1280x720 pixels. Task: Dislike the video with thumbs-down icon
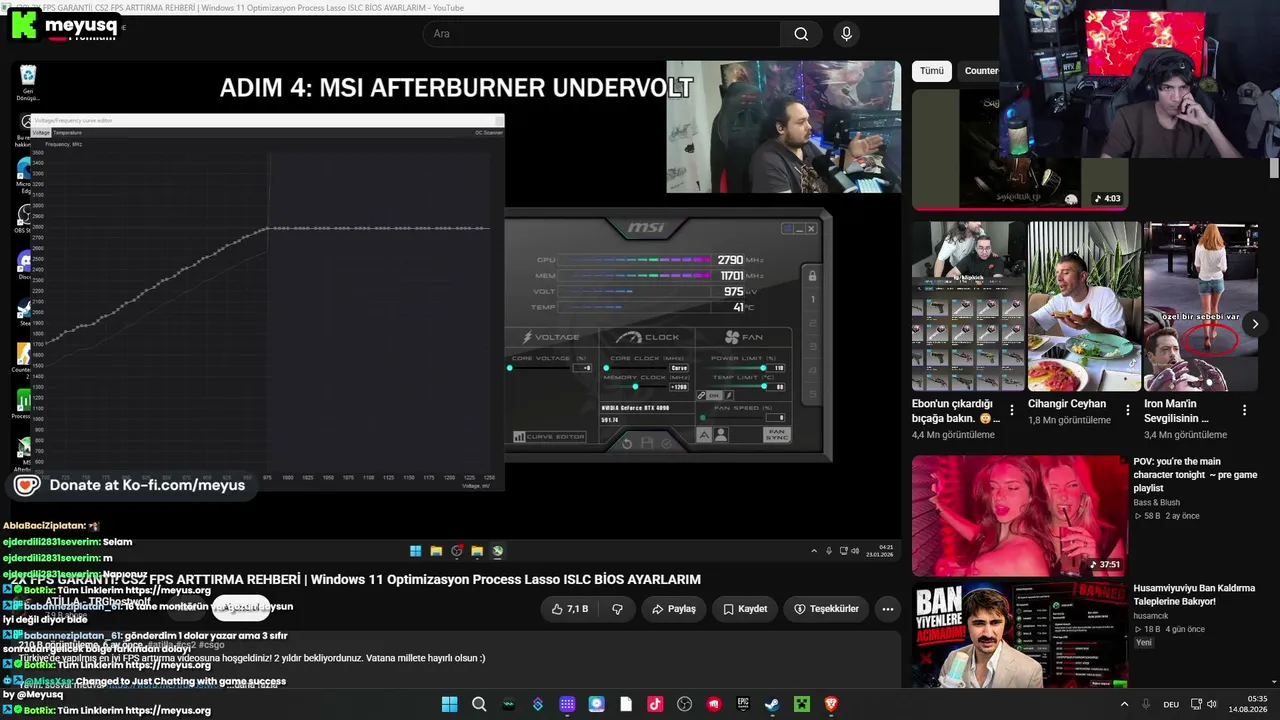pos(617,609)
